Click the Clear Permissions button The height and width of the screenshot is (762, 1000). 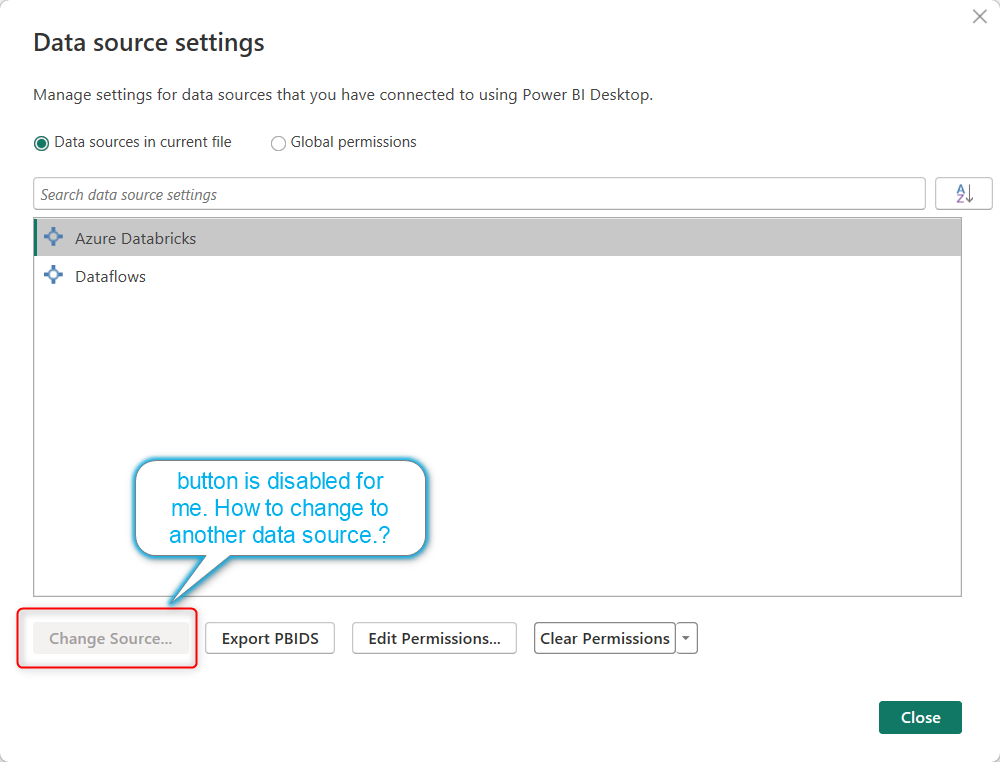[605, 638]
